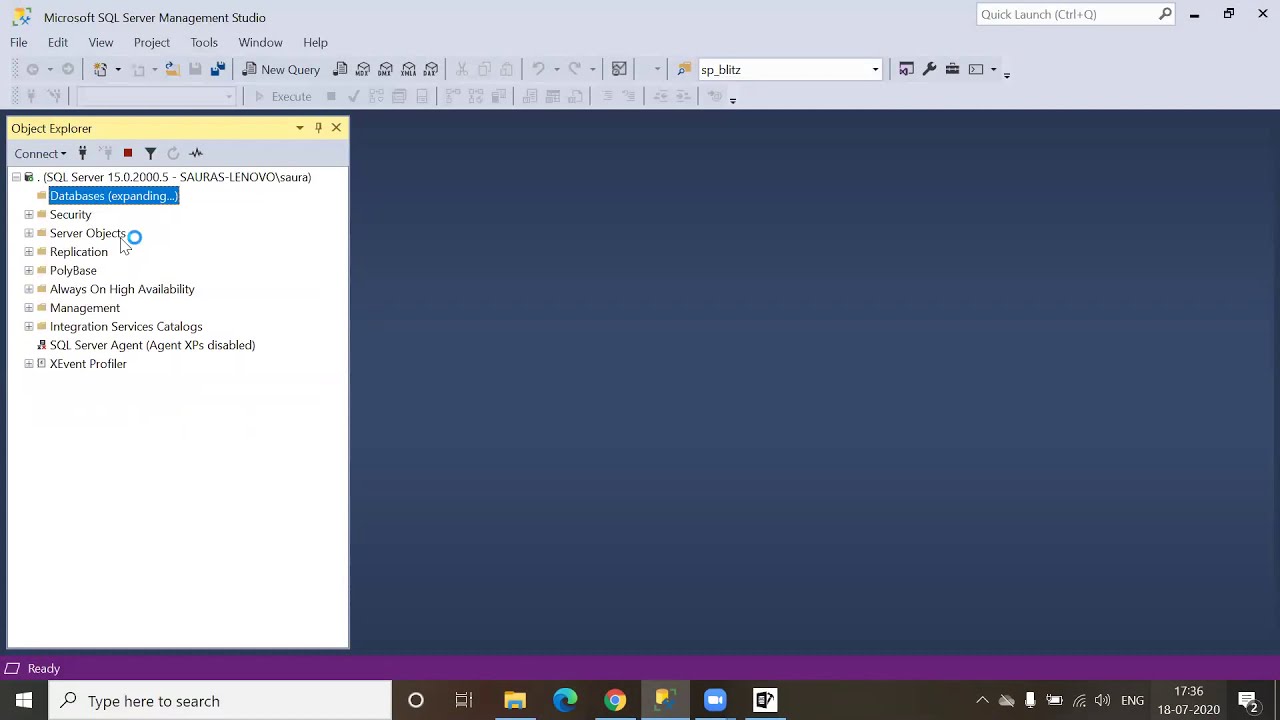This screenshot has height=720, width=1280.
Task: Click the Open File toolbar icon
Action: click(x=172, y=69)
